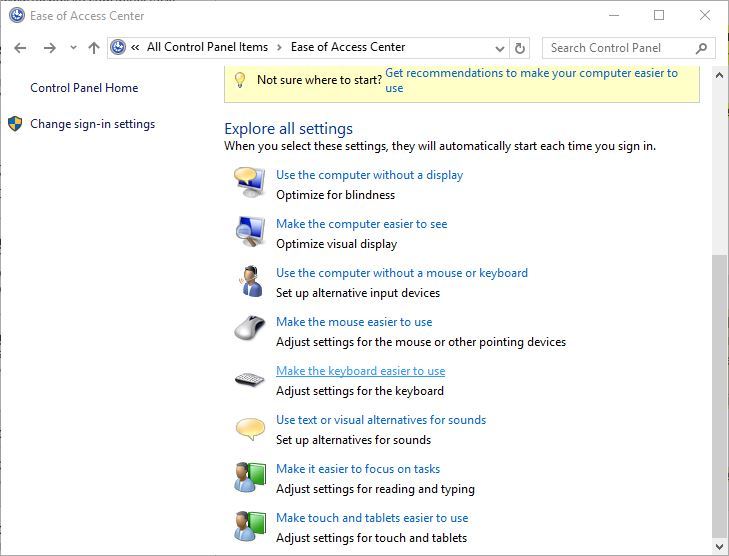
Task: Go back using the Back arrow
Action: coord(21,48)
